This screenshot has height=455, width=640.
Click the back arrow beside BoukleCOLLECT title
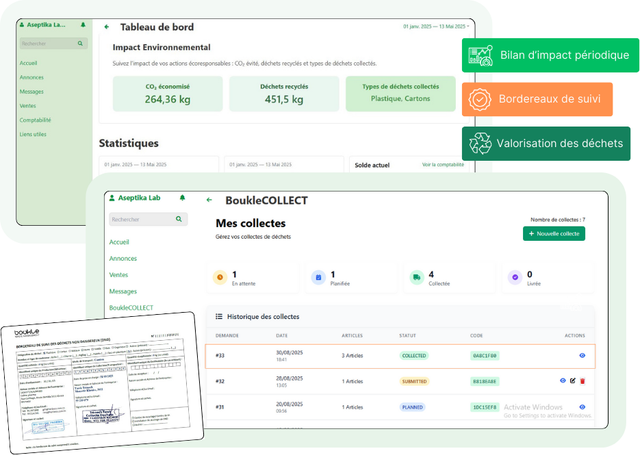pos(209,200)
